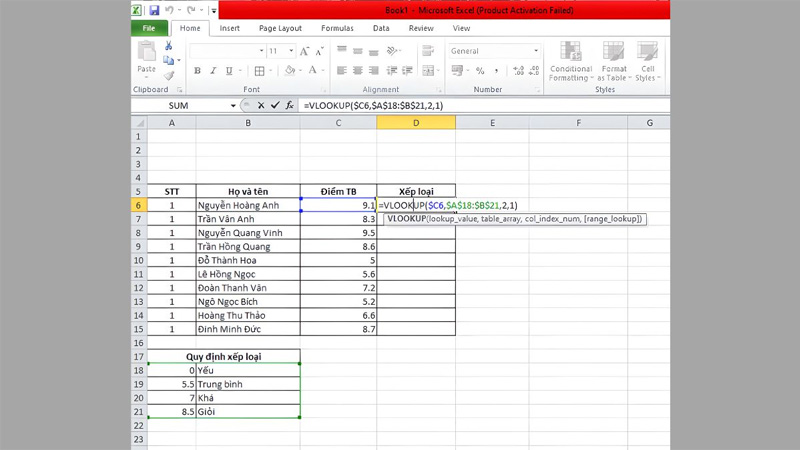This screenshot has height=450, width=800.
Task: Open the Formulas ribbon tab
Action: click(337, 29)
